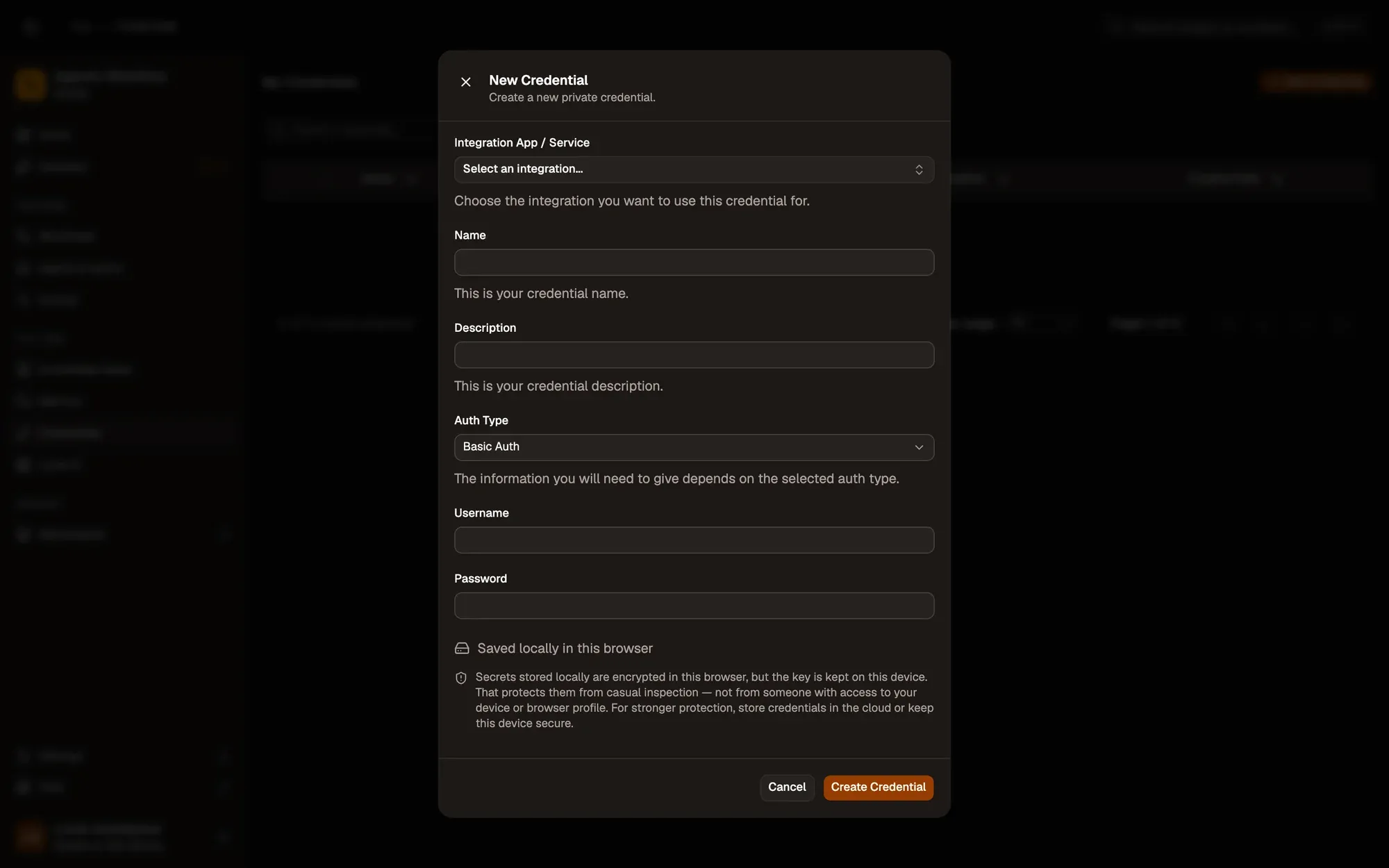1389x868 pixels.
Task: Click the "Saved locally in this browser" text
Action: [x=565, y=649]
